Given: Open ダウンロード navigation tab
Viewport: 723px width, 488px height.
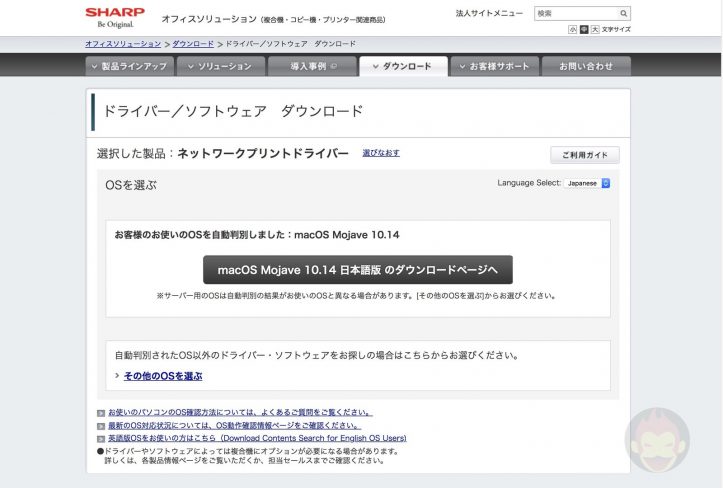Looking at the screenshot, I should point(403,66).
